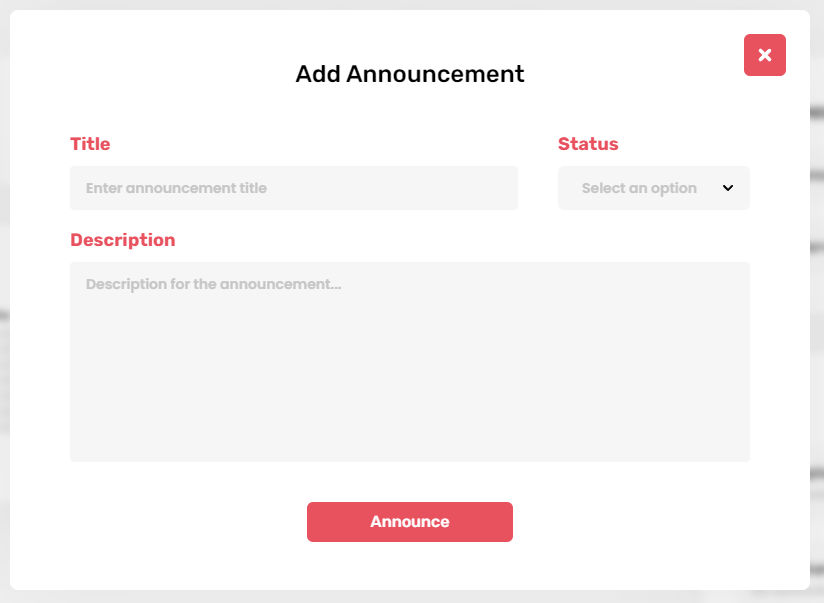Choose a status from the Status selector
Image resolution: width=824 pixels, height=603 pixels.
(653, 188)
